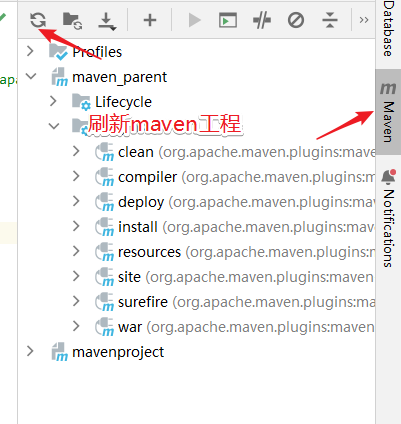Click the green Run Maven Build arrow
This screenshot has height=424, width=401.
coord(194,20)
